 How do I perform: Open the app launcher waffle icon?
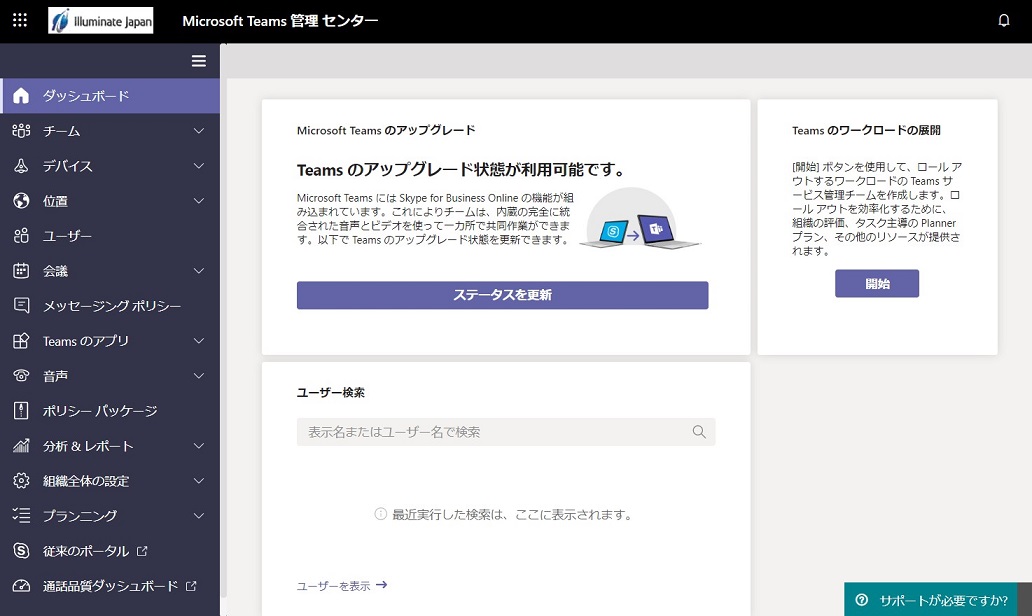[20, 20]
